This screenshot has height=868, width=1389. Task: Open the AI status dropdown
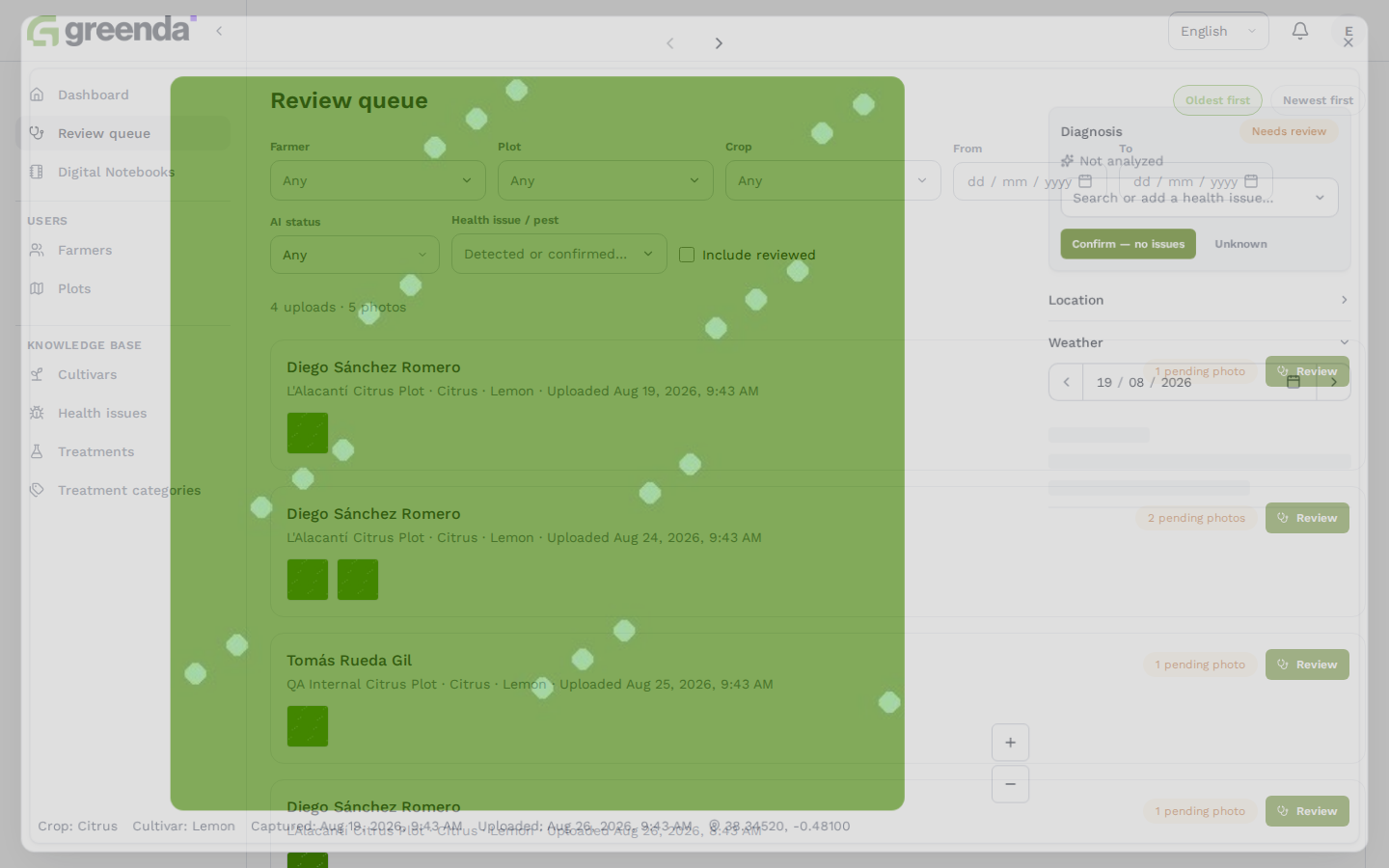pyautogui.click(x=355, y=255)
